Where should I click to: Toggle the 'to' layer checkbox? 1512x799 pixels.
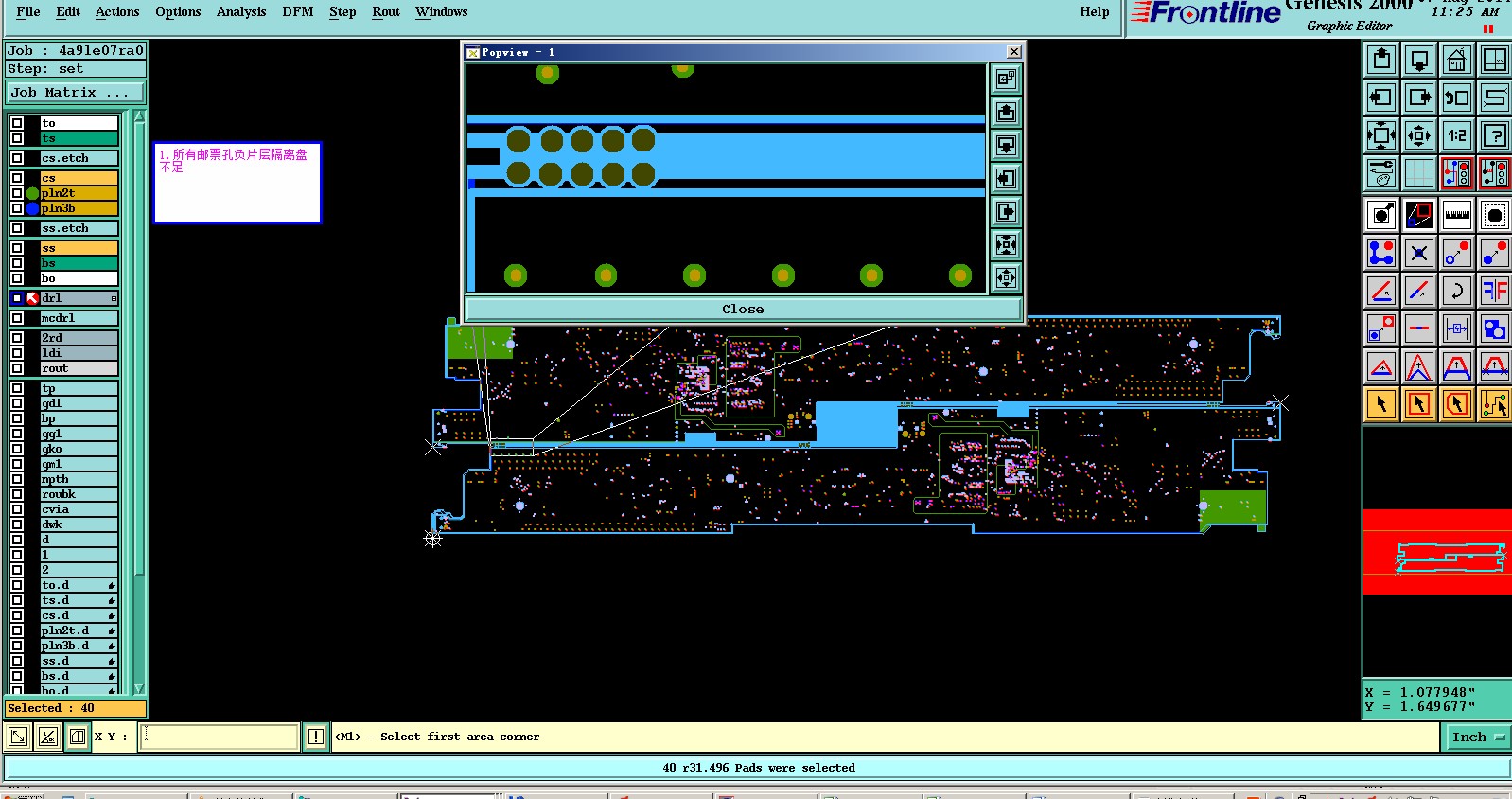(x=17, y=123)
